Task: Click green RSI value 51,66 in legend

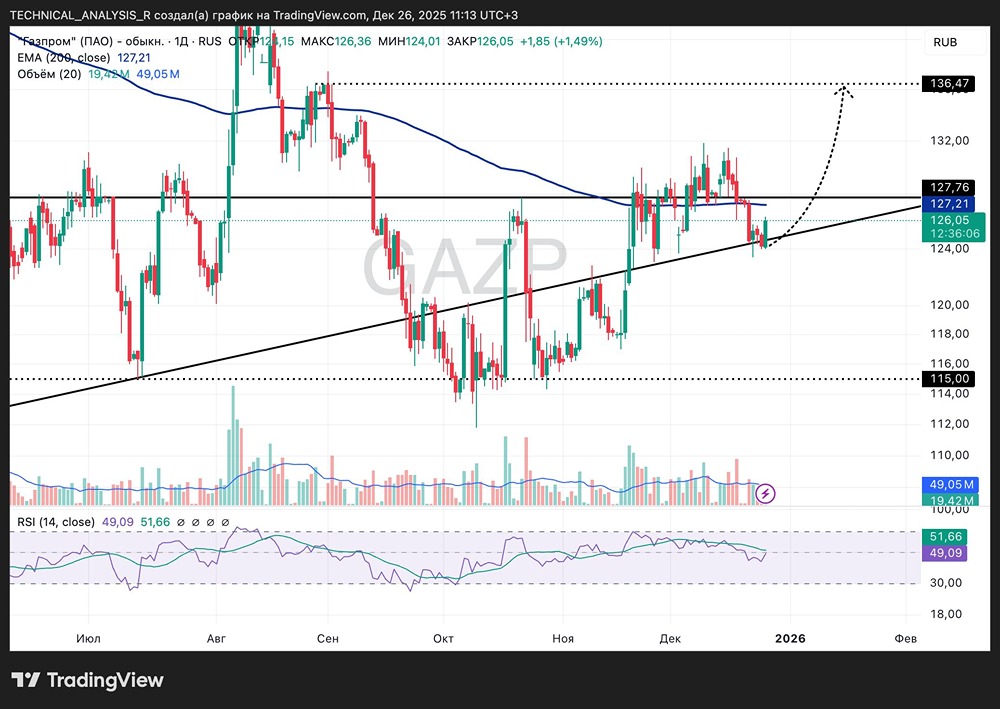Action: [155, 522]
